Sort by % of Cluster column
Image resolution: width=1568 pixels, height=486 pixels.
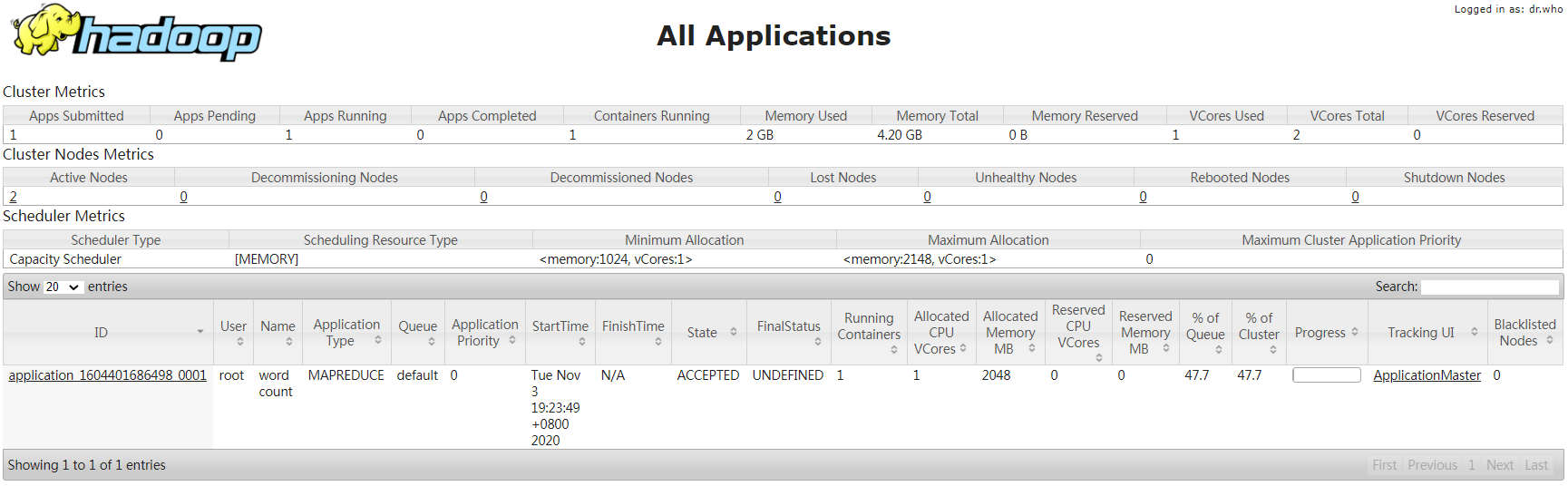[1259, 333]
